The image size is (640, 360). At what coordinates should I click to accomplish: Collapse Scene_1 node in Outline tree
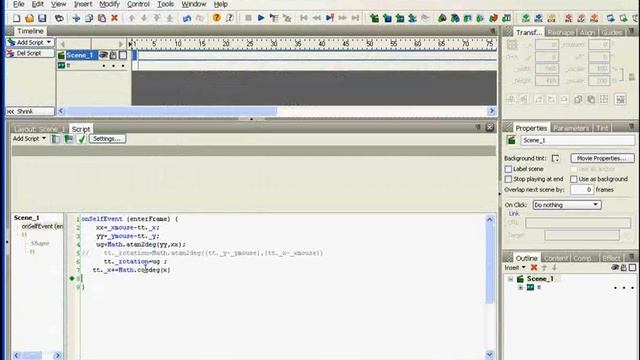tap(510, 279)
